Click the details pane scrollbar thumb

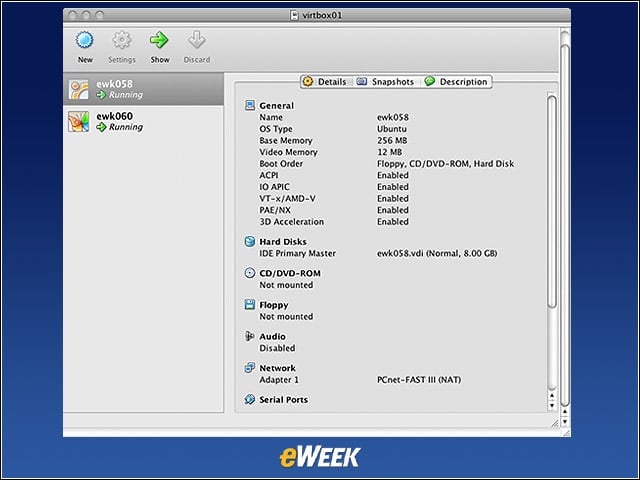tap(552, 202)
